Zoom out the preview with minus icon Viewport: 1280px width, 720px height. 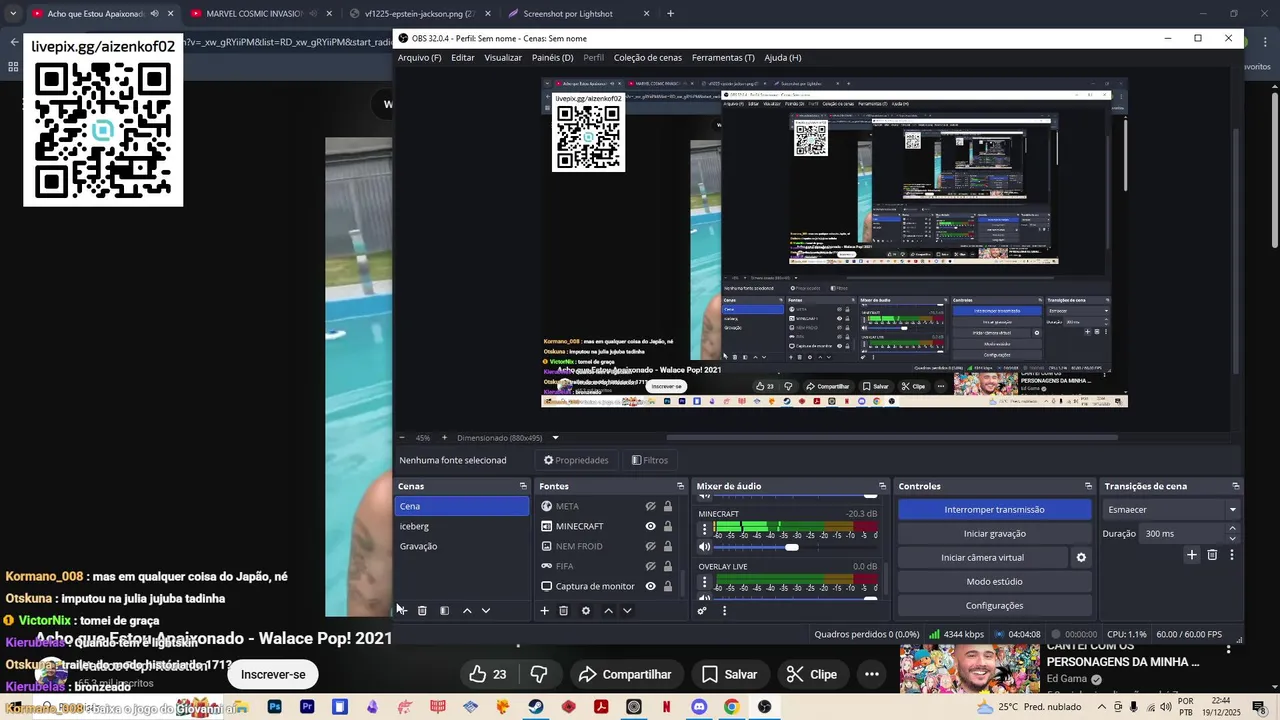coord(402,438)
